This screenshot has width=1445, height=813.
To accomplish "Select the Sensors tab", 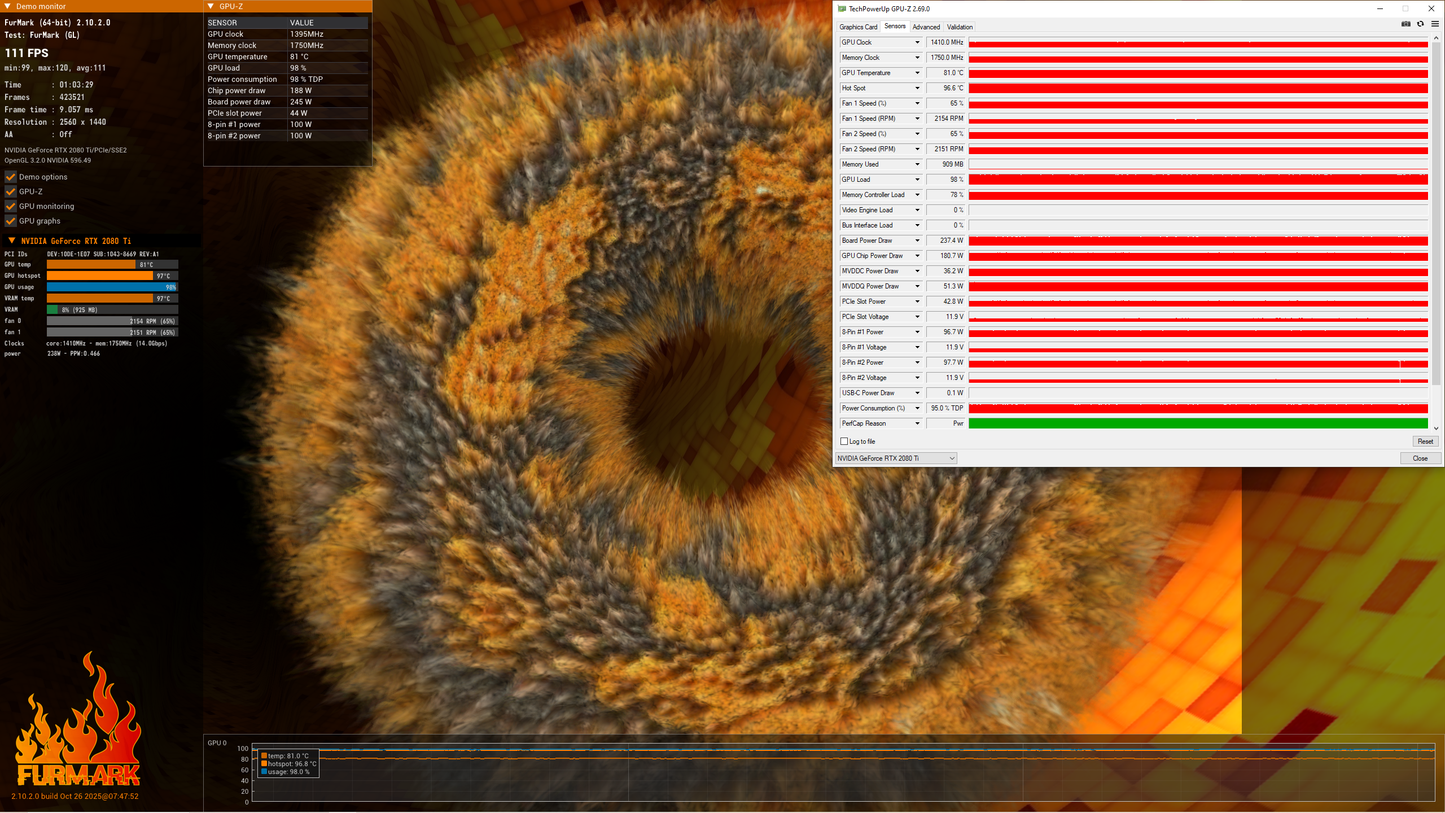I will (895, 27).
